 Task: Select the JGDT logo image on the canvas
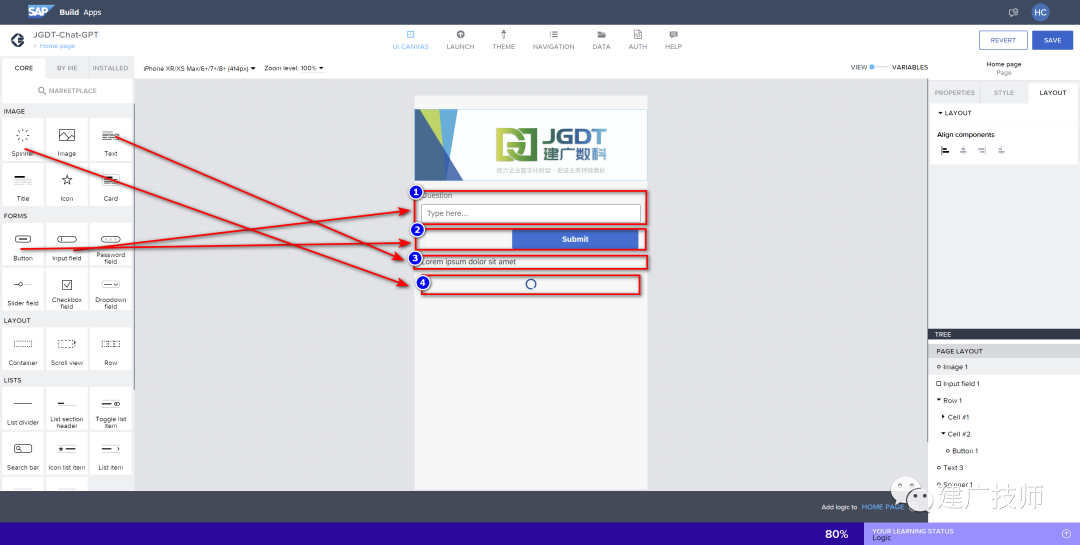click(x=531, y=145)
